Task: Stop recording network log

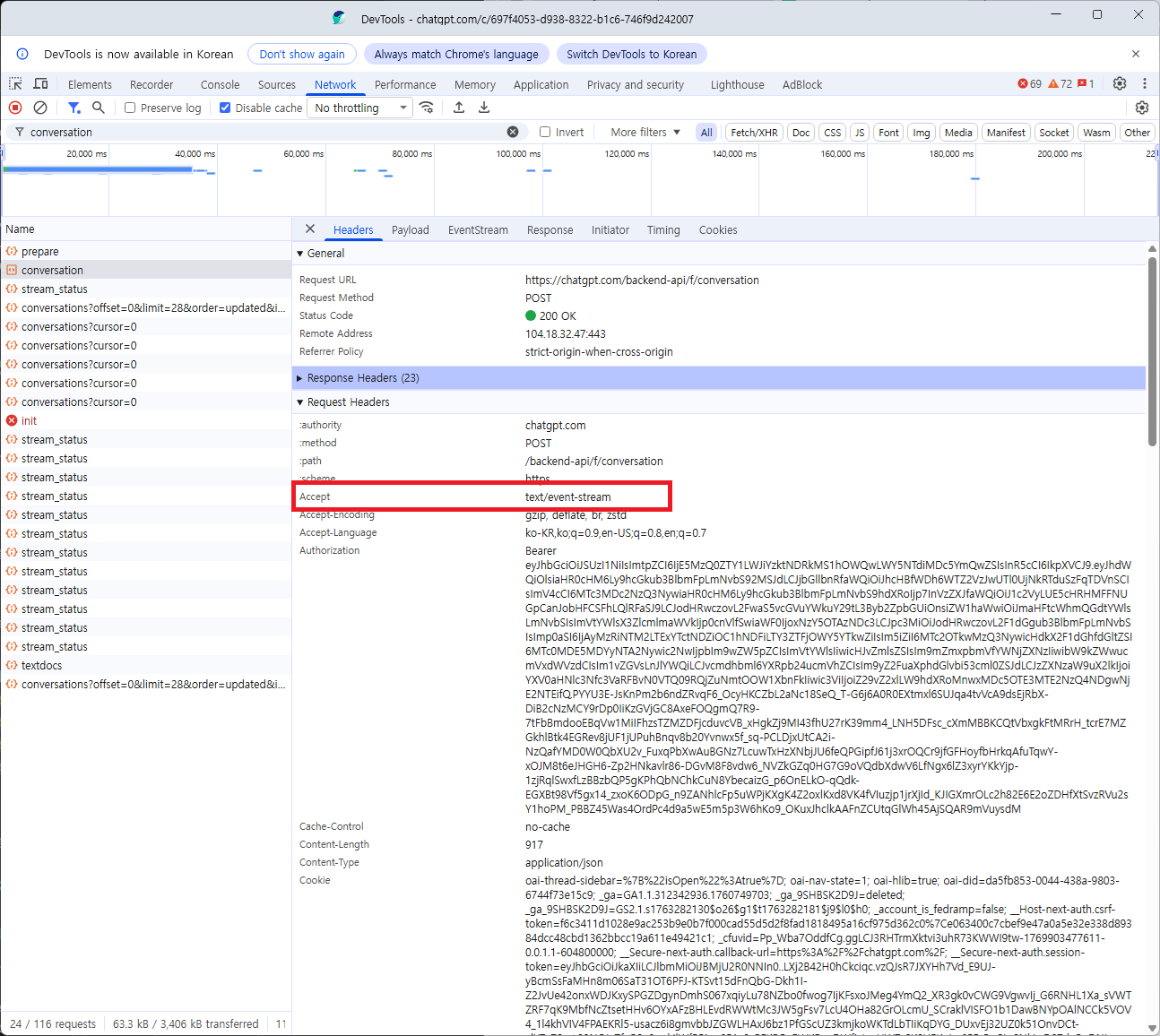Action: coord(15,108)
